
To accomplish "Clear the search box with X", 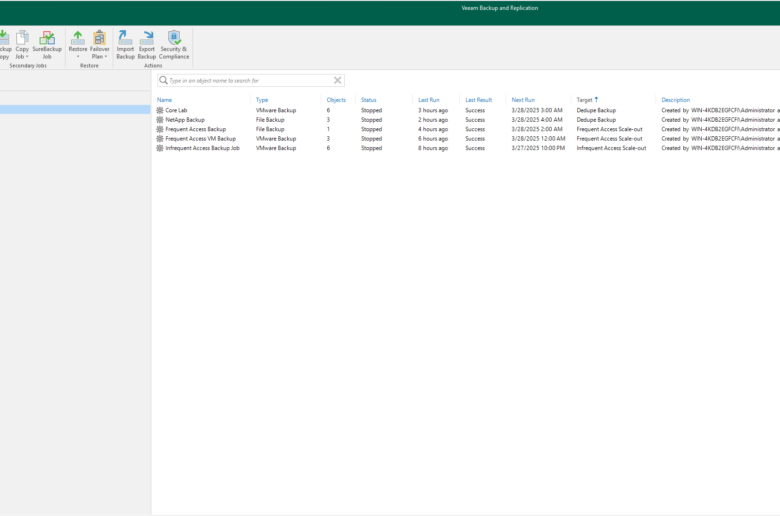I will (x=337, y=80).
